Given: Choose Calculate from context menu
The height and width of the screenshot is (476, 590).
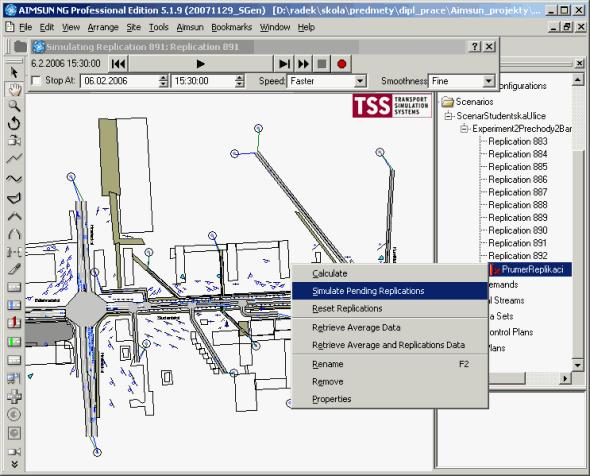Looking at the screenshot, I should (390, 274).
